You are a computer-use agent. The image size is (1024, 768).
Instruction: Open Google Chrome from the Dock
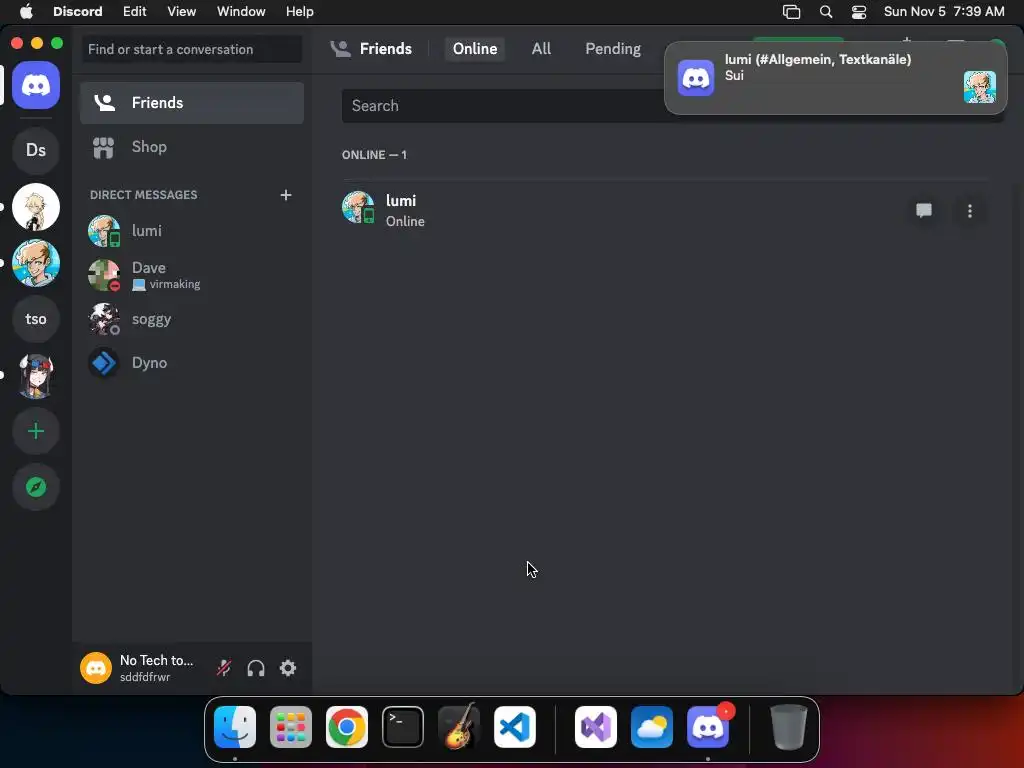coord(347,727)
